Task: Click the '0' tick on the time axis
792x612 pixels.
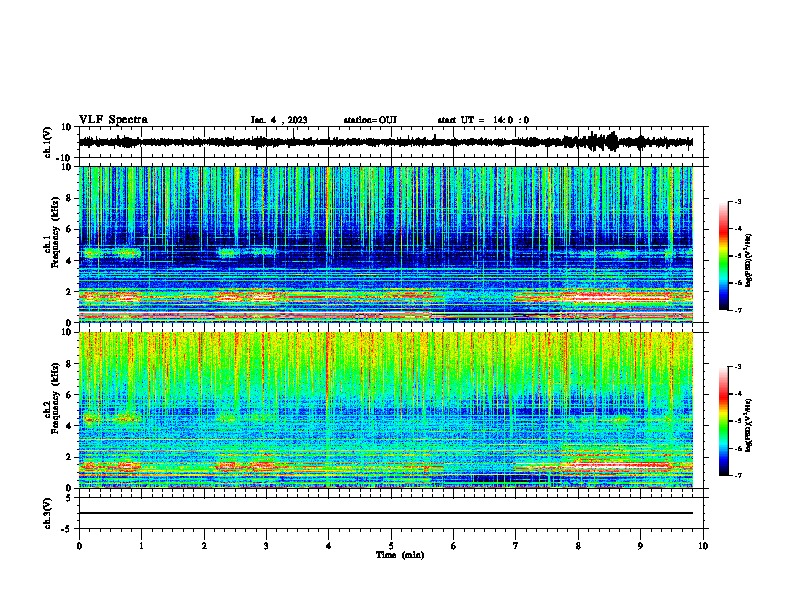Action: (x=79, y=546)
